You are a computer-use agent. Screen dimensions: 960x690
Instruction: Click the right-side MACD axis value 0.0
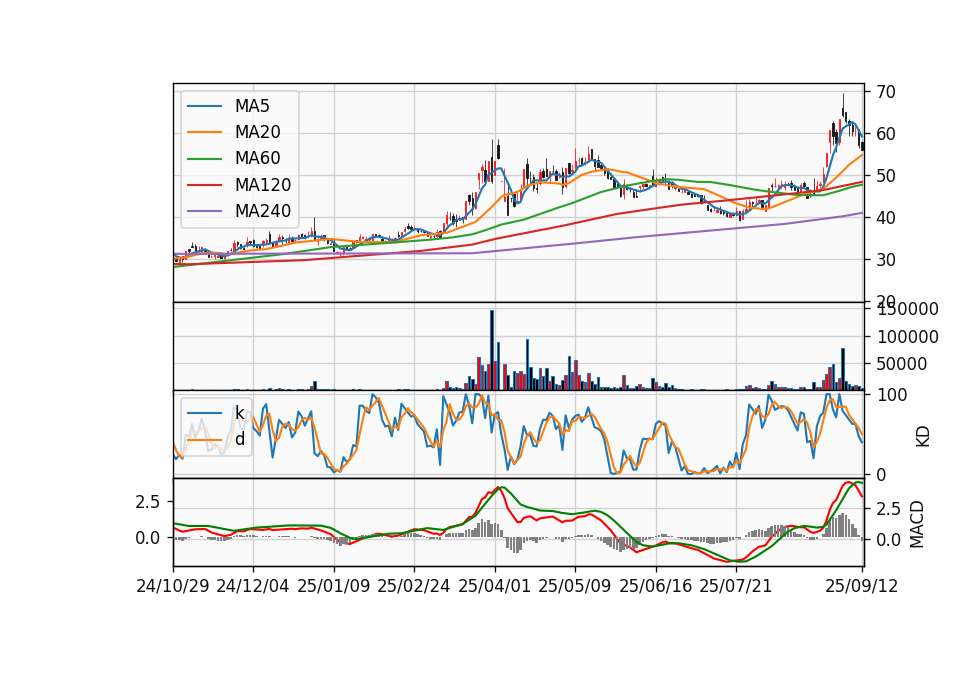888,541
